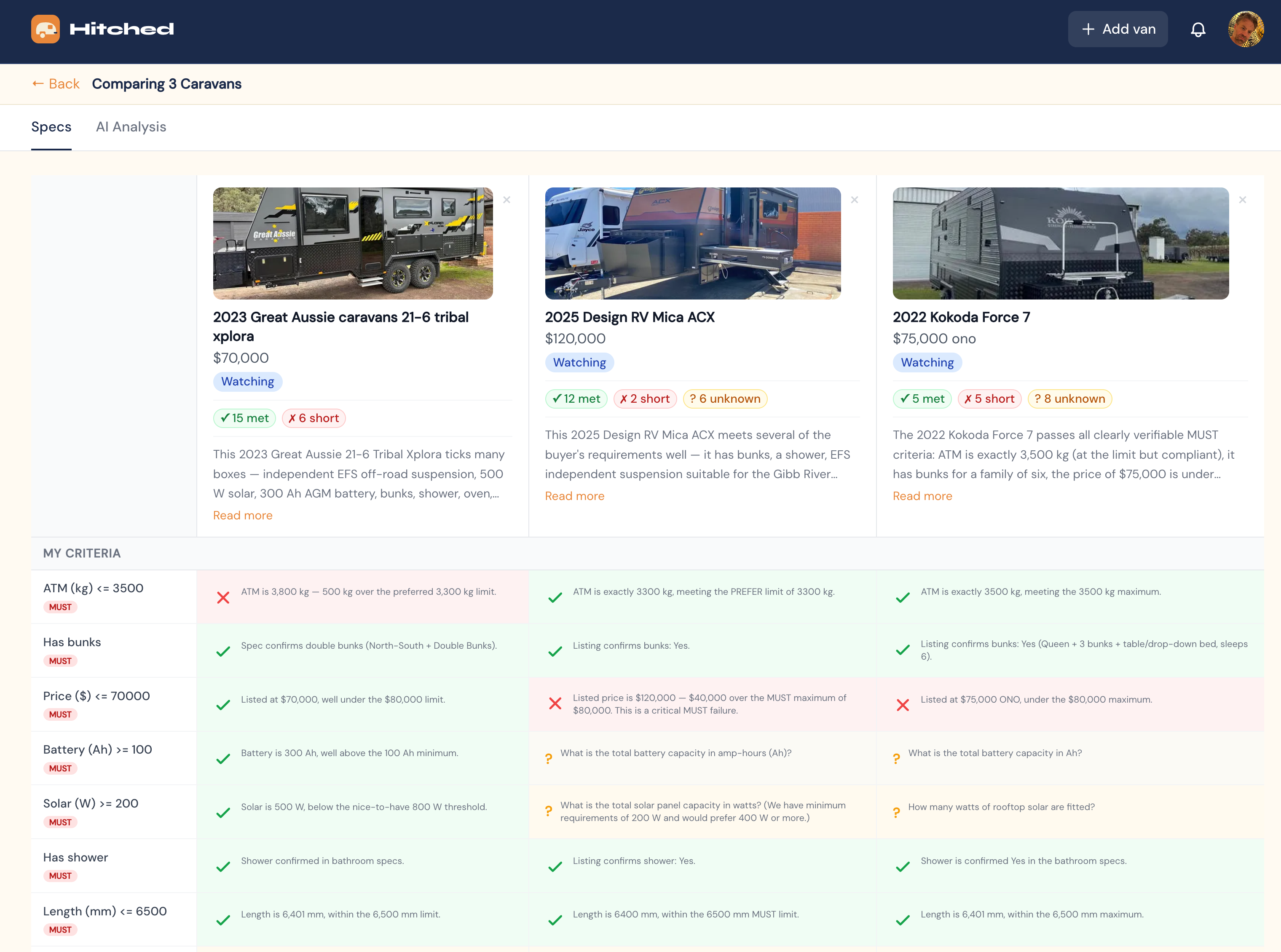
Task: Switch to the AI Analysis tab
Action: (x=131, y=127)
